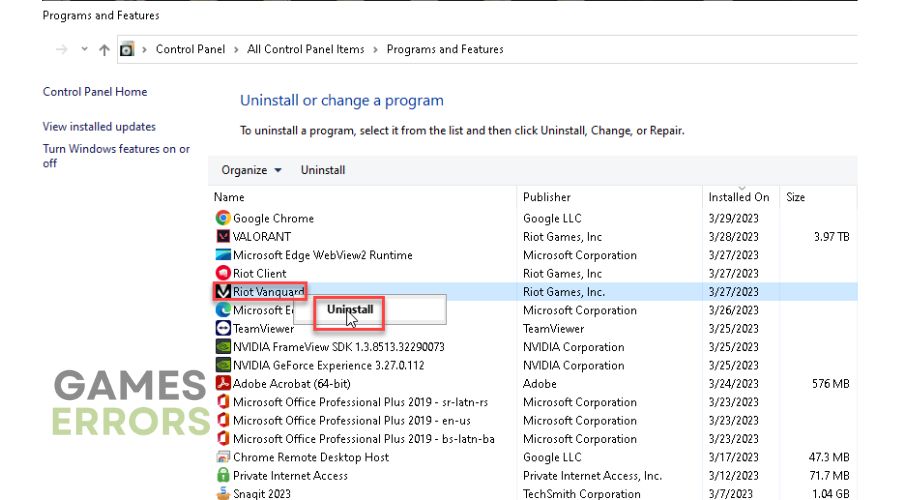Select Adobe Acrobat (64-bit) entry
The width and height of the screenshot is (900, 500).
pyautogui.click(x=292, y=383)
